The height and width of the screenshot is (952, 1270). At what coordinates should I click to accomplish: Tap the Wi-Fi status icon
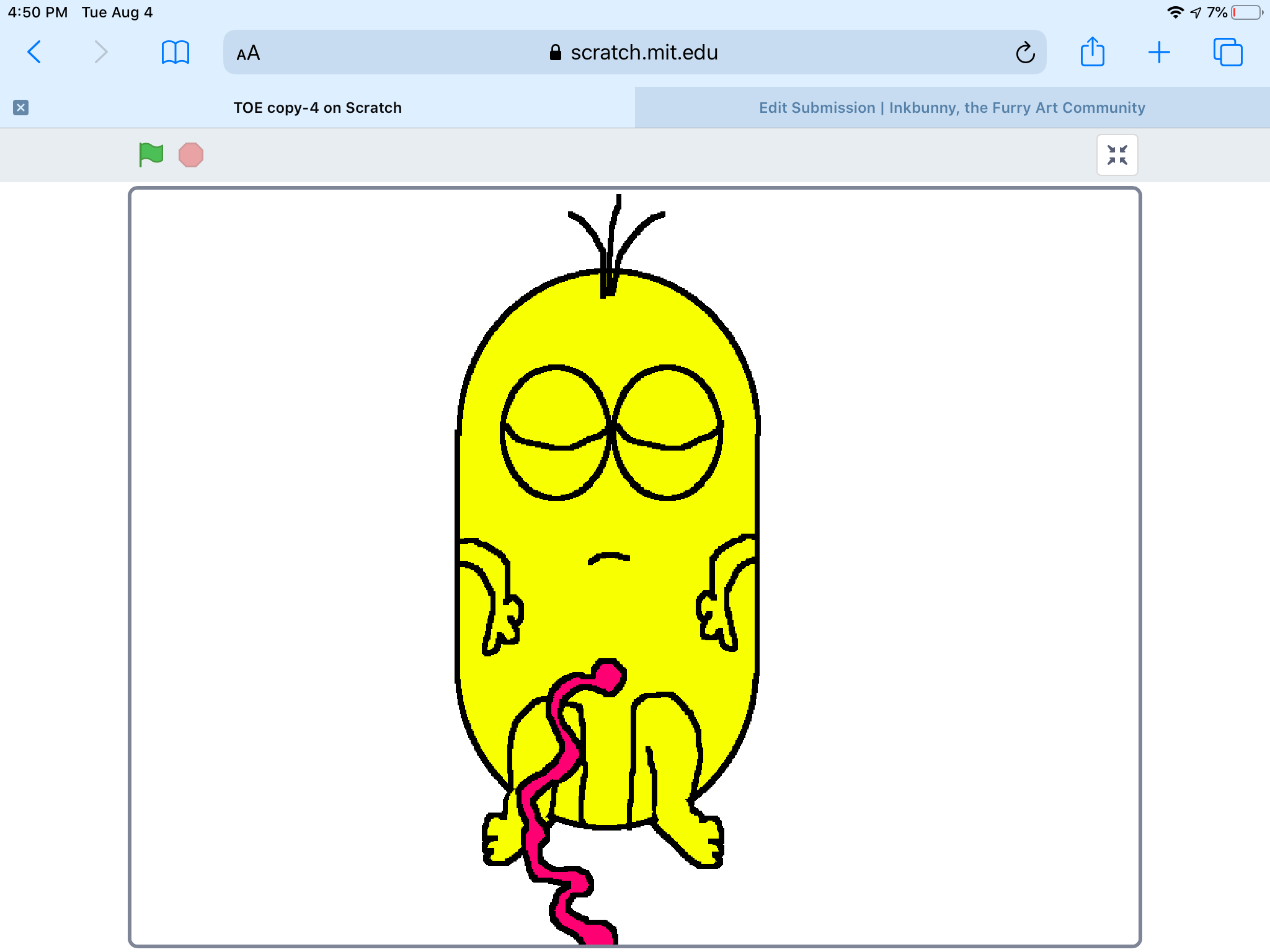tap(1175, 12)
